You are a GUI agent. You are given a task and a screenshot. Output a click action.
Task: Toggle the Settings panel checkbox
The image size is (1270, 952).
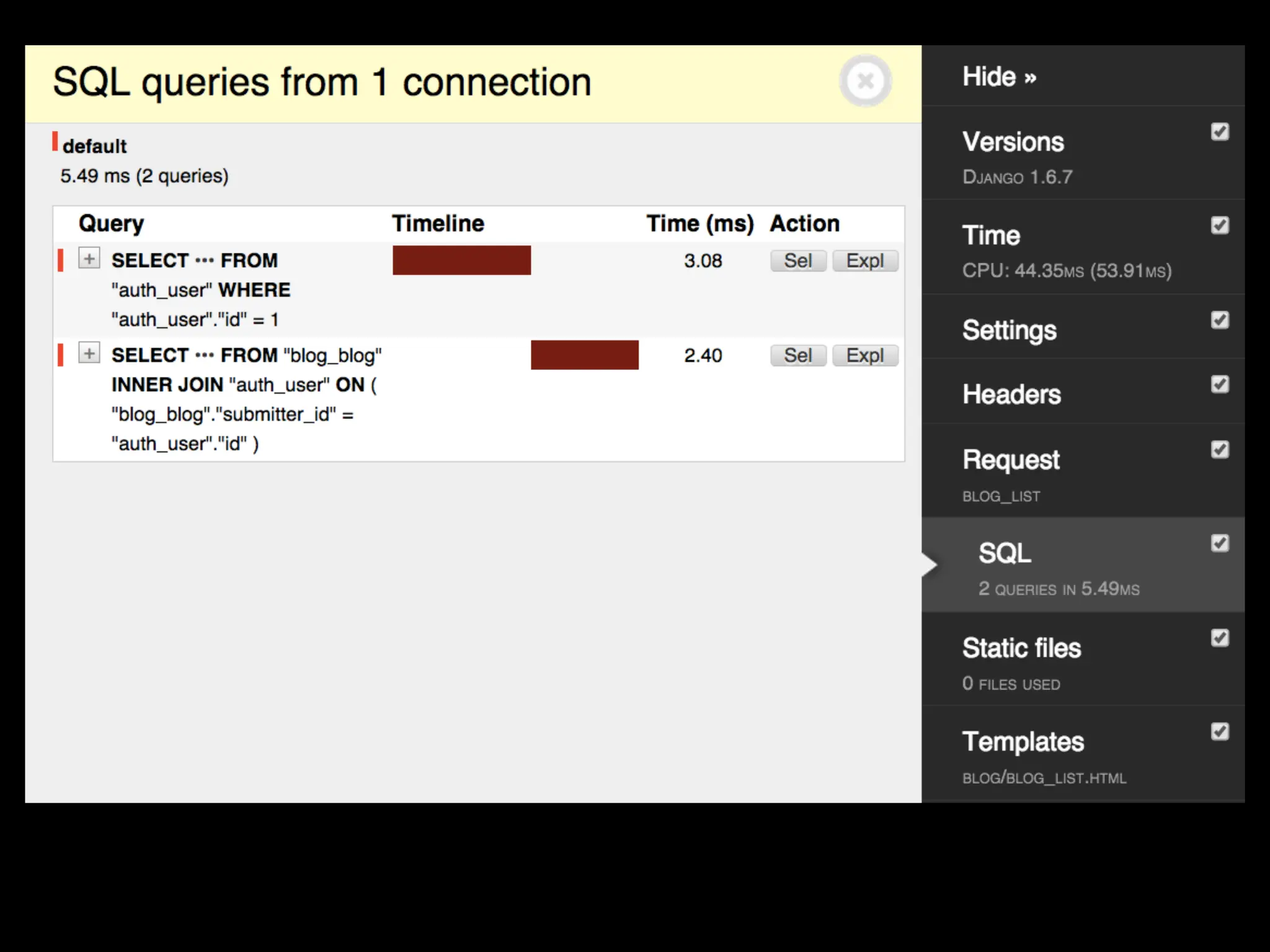(1220, 320)
